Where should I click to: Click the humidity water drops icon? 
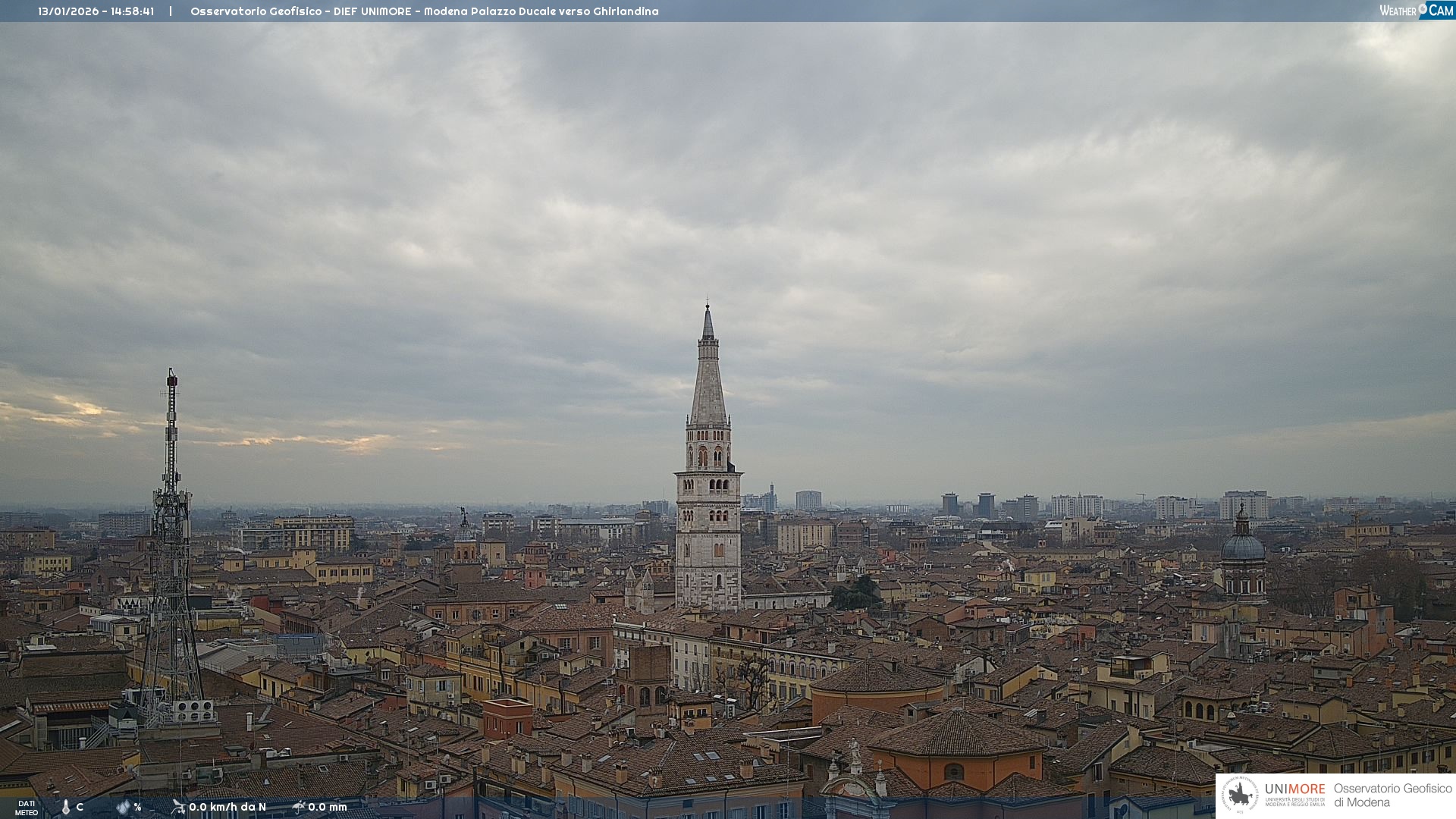[124, 808]
